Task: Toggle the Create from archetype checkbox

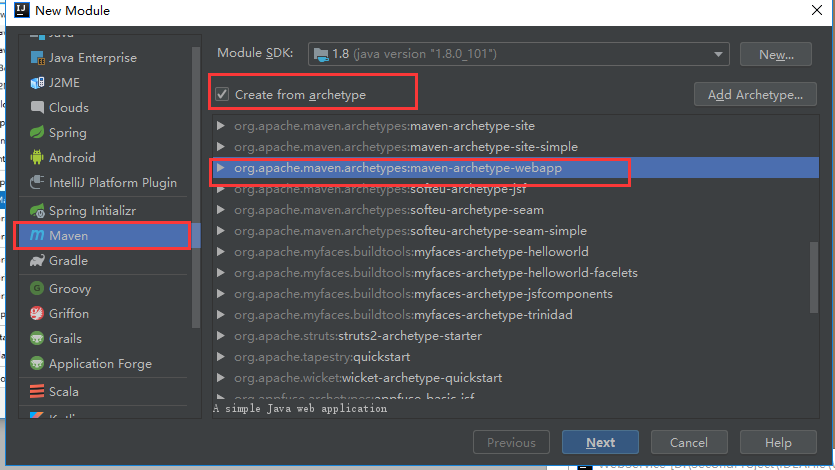Action: pos(222,94)
